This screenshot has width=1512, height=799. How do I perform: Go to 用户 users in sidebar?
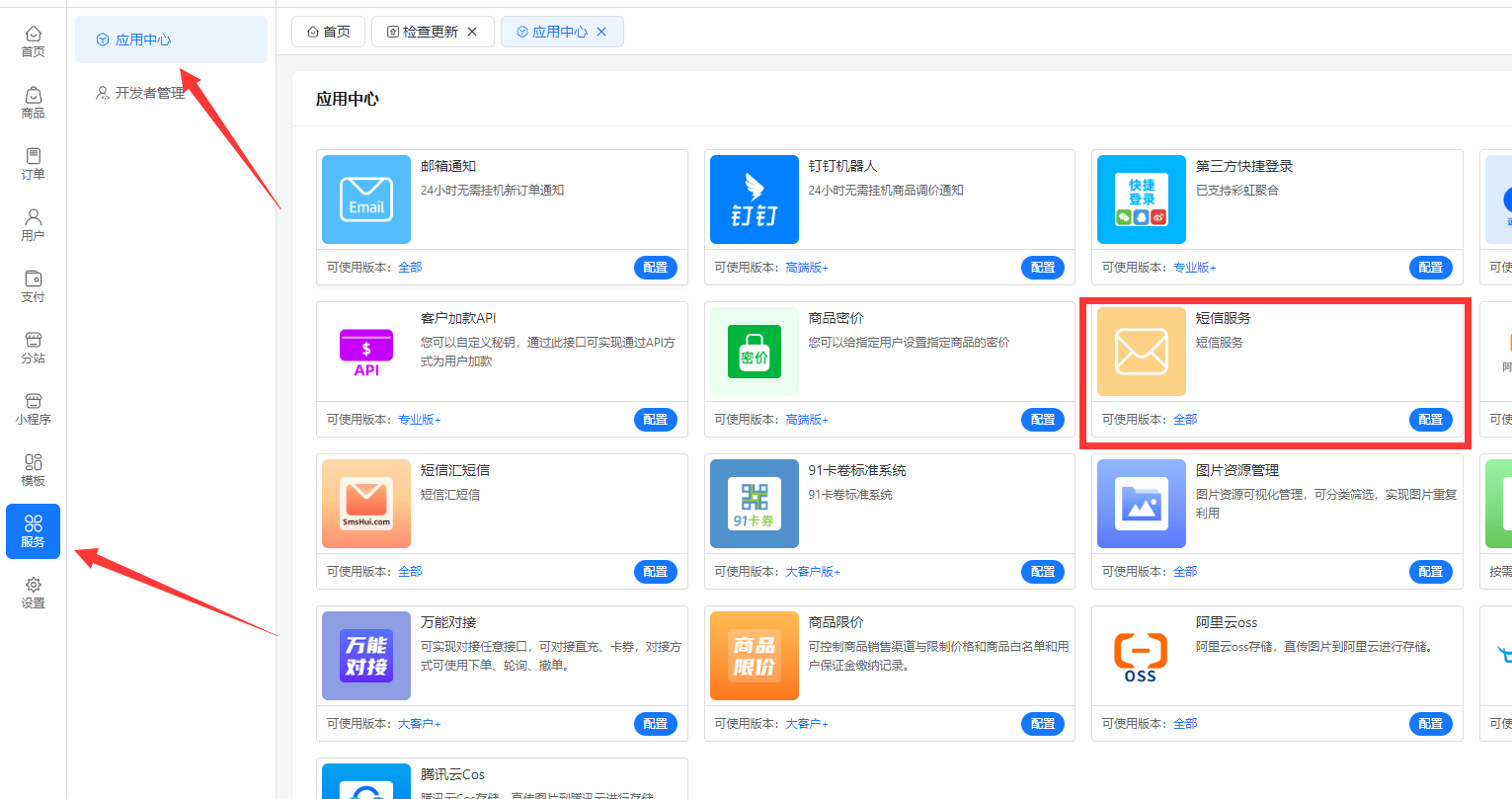click(x=33, y=225)
